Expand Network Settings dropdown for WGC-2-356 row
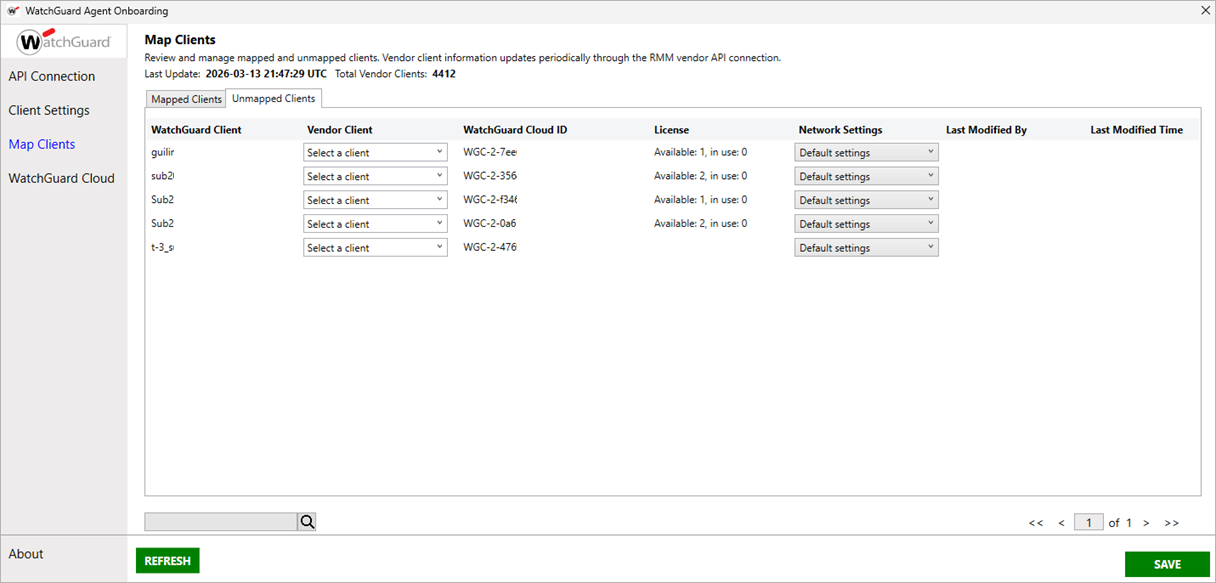Viewport: 1216px width, 583px height. pos(866,176)
